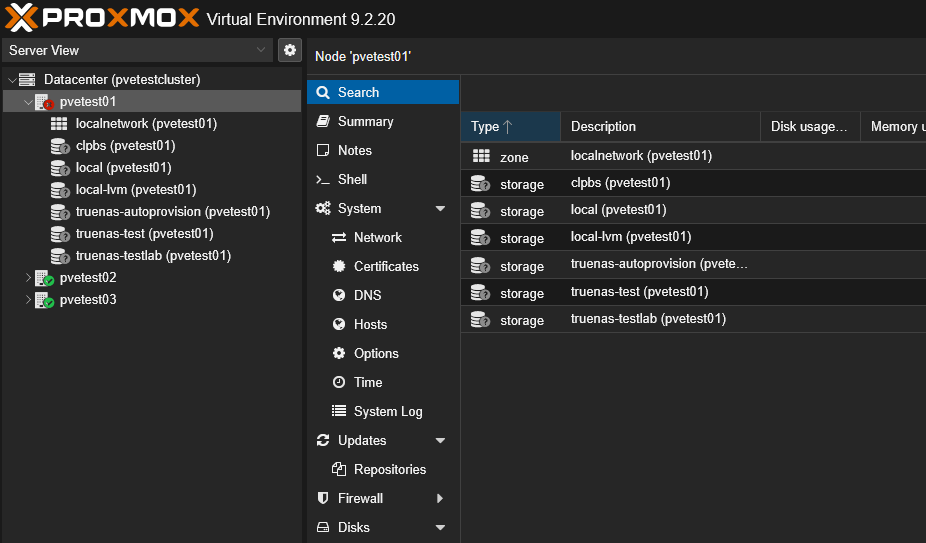Image resolution: width=926 pixels, height=543 pixels.
Task: Click storage icon in local-lvm table row
Action: [480, 238]
